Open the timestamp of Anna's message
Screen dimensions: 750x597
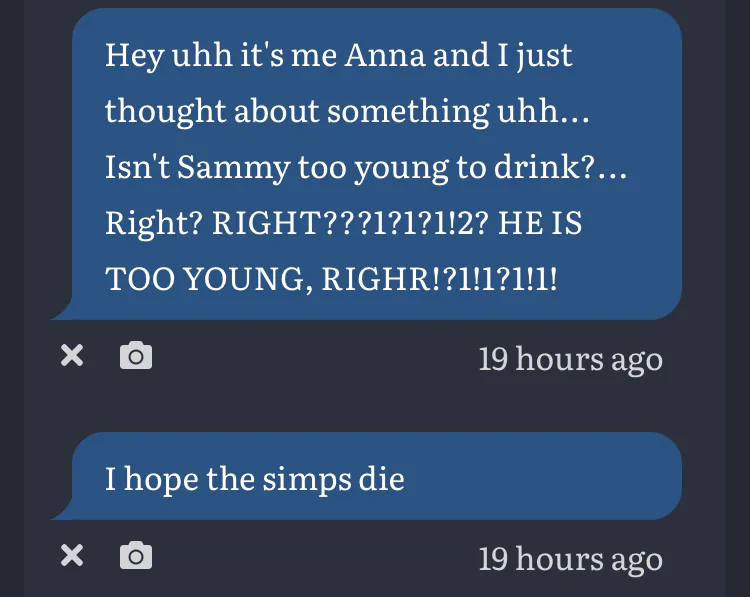[570, 358]
